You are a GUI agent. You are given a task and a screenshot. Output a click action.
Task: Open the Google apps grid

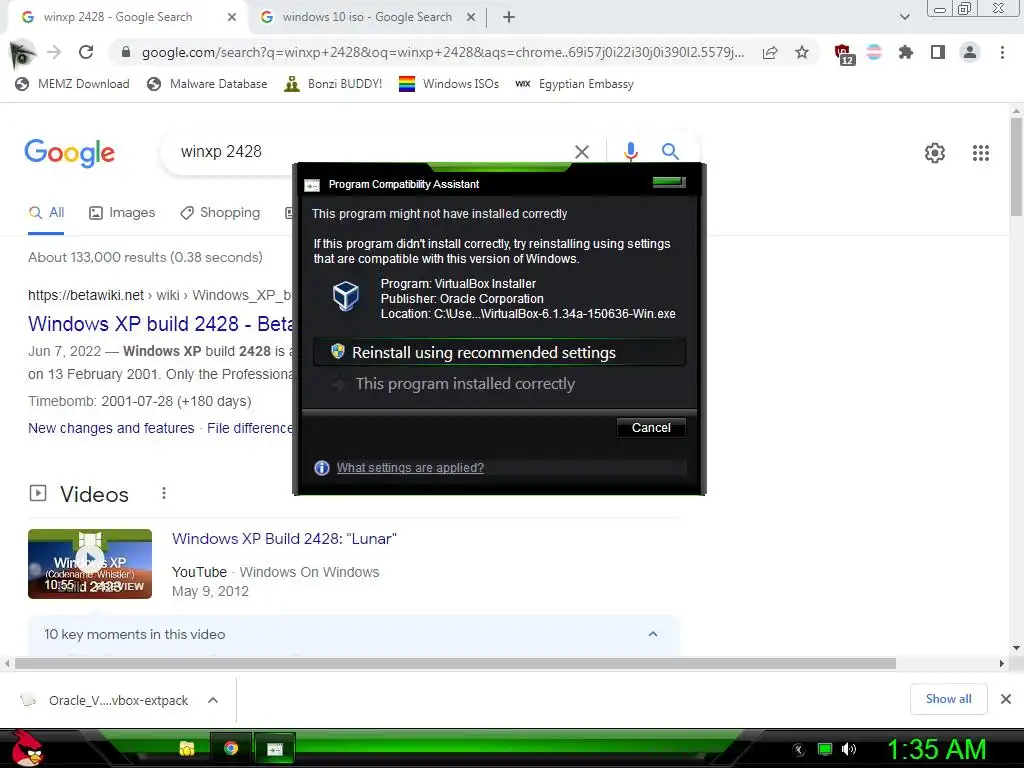tap(980, 153)
